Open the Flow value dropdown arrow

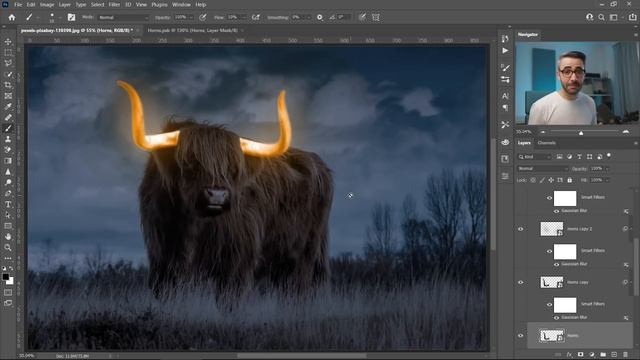(x=244, y=18)
